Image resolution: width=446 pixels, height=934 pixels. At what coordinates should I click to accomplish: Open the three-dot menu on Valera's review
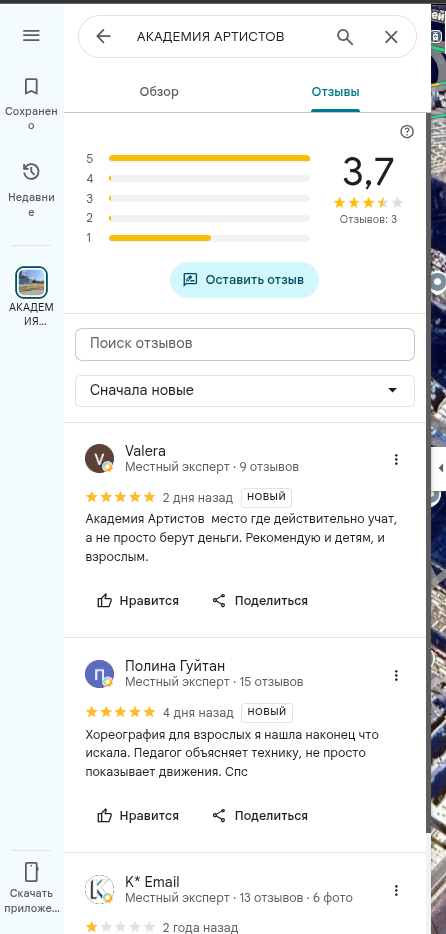[x=397, y=459]
